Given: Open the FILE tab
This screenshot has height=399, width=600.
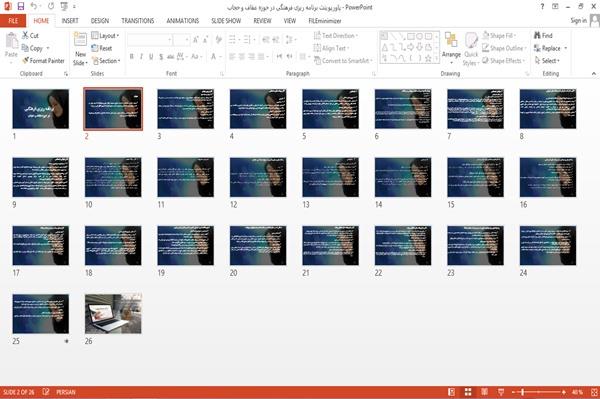Looking at the screenshot, I should 13,21.
